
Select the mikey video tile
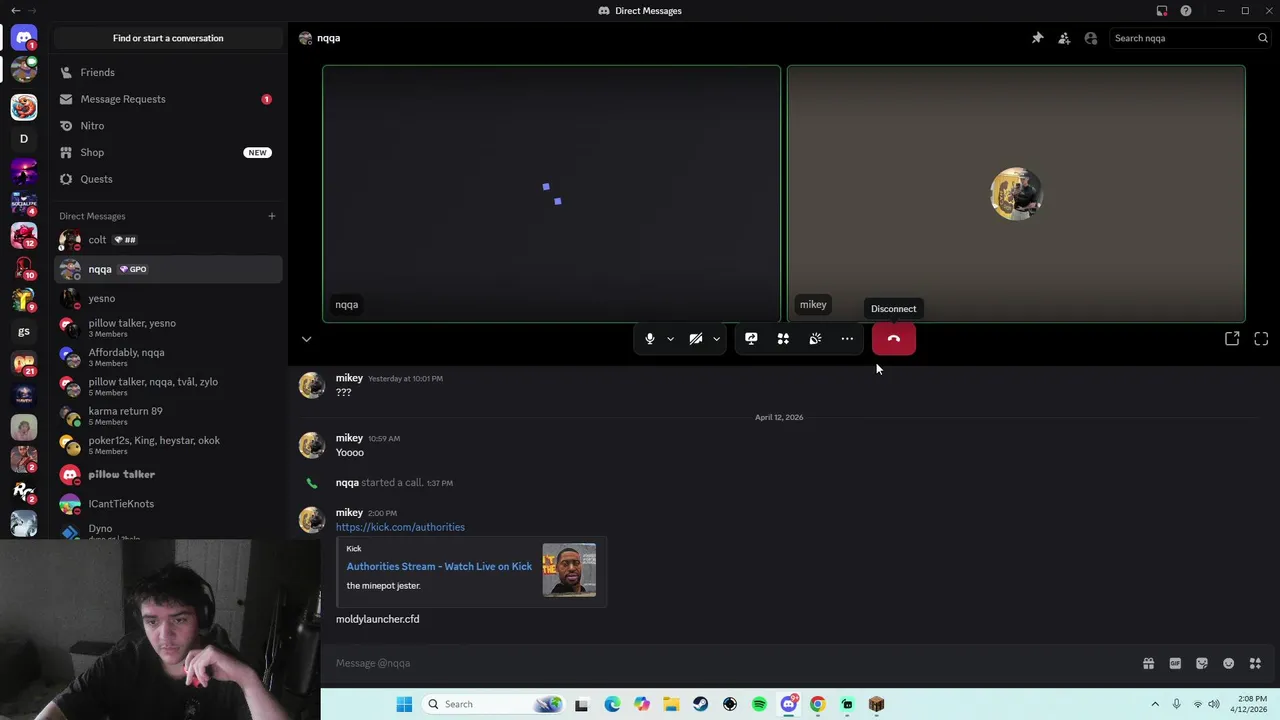tap(1016, 194)
